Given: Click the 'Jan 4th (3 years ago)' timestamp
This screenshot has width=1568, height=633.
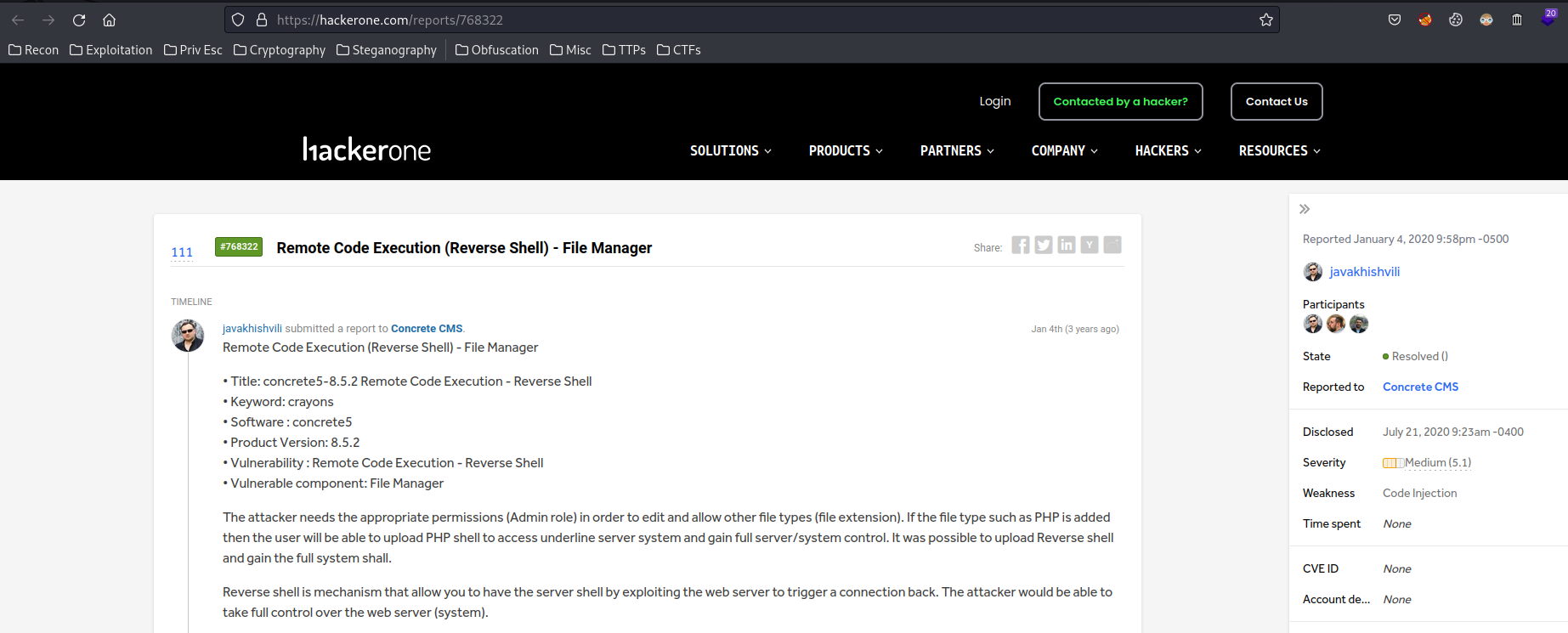Looking at the screenshot, I should (1075, 329).
